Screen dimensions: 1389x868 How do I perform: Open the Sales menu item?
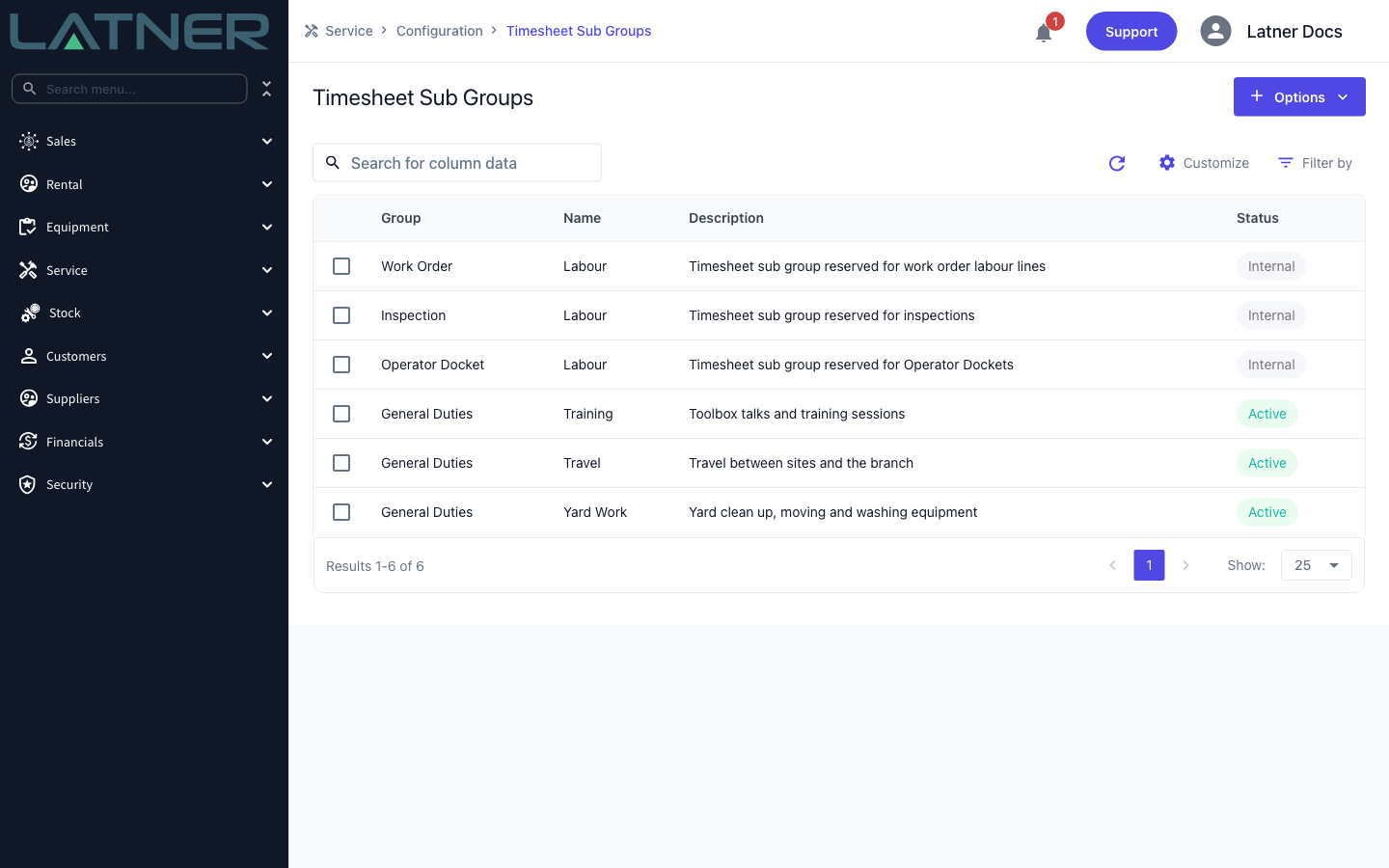[x=145, y=141]
